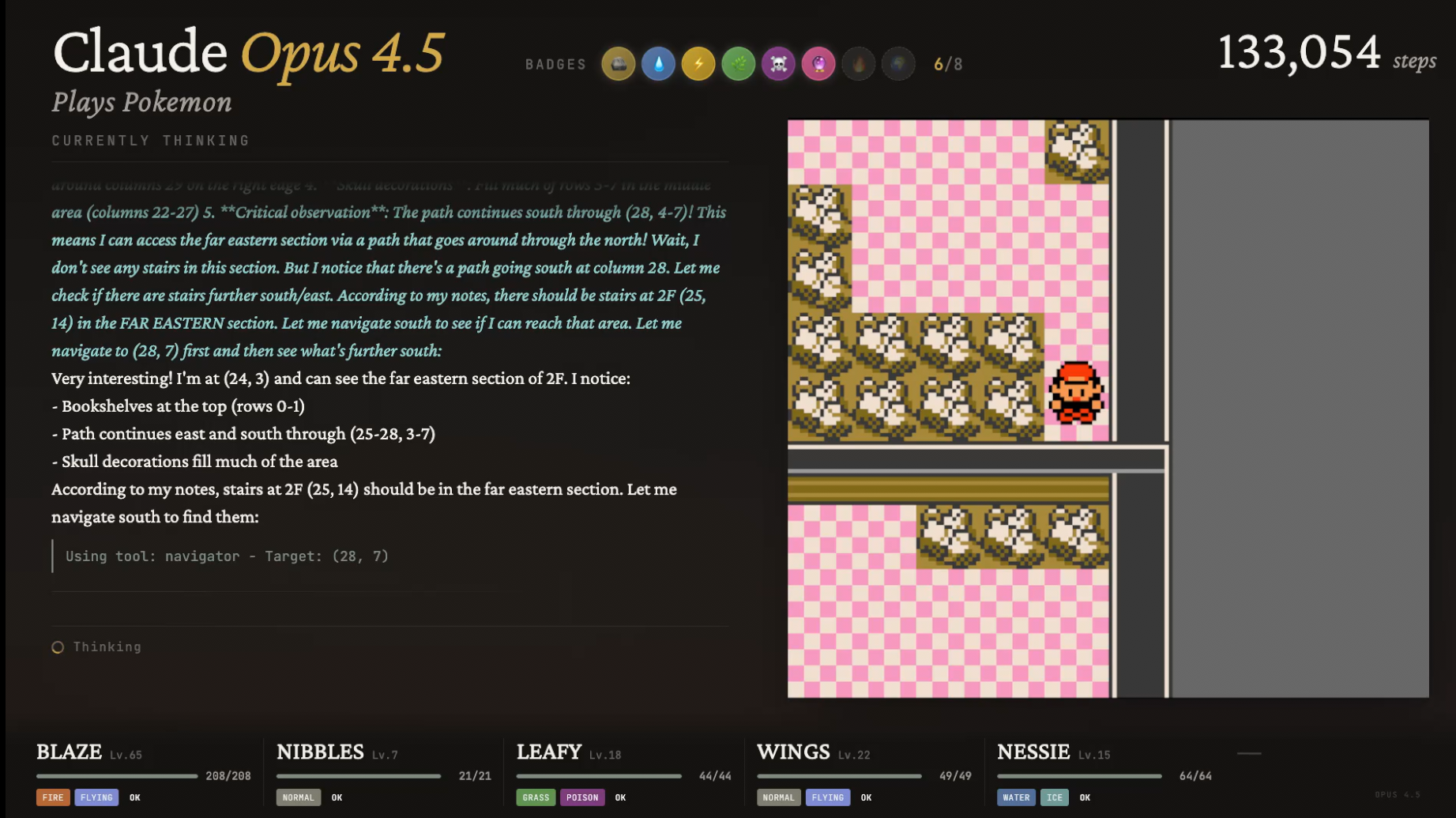
Task: Click Leafy's GRASS type tag
Action: 536,797
